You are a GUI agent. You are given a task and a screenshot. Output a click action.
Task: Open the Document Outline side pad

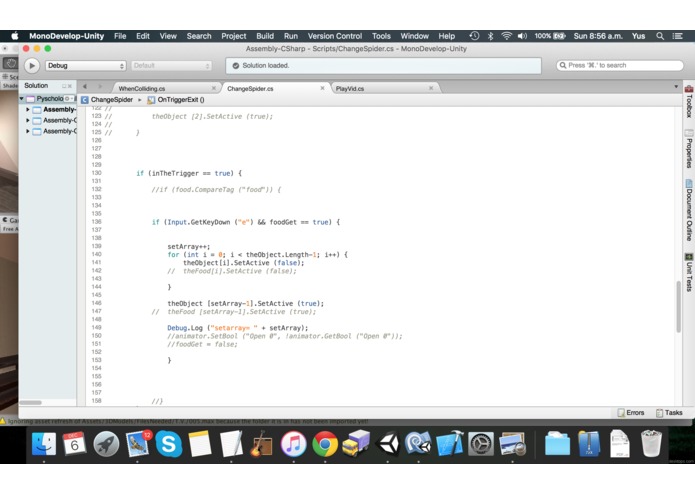tap(689, 210)
